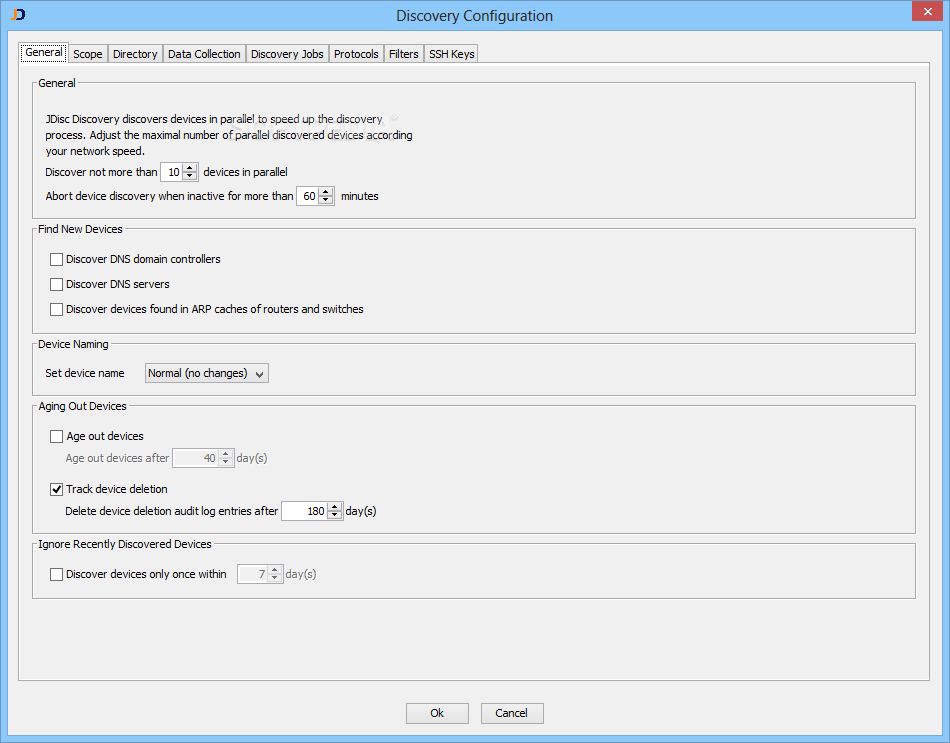
Task: Decrease audit log deletion days down arrow
Action: (x=334, y=516)
